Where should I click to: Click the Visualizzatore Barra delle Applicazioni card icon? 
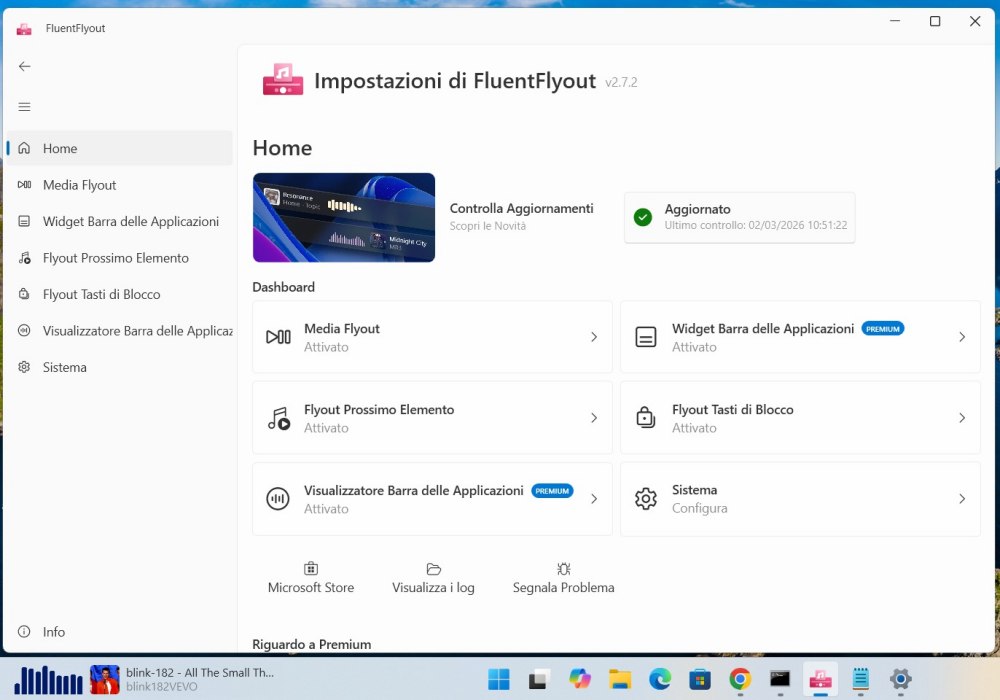[x=278, y=498]
